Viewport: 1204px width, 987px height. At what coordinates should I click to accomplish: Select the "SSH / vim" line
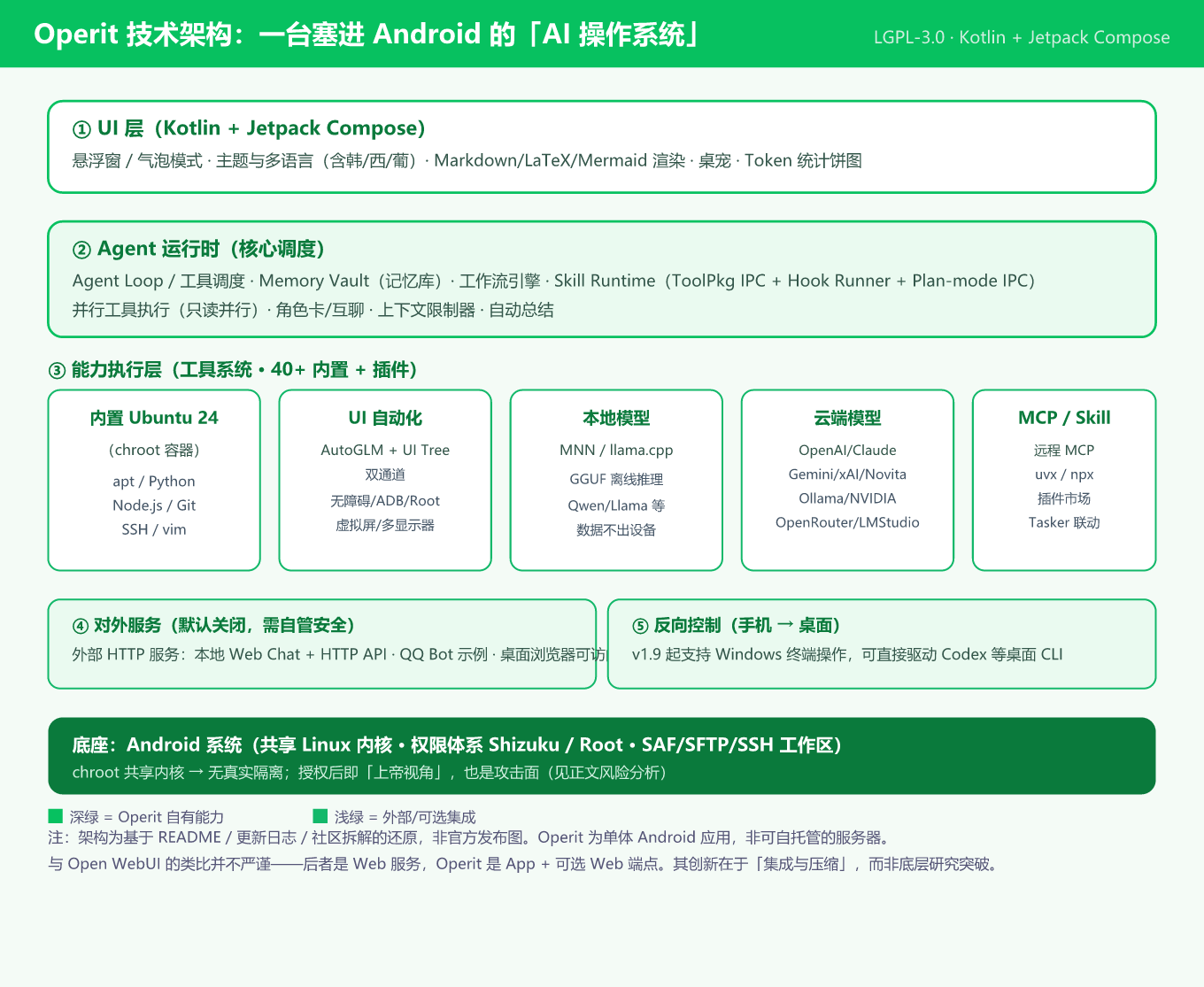(154, 528)
